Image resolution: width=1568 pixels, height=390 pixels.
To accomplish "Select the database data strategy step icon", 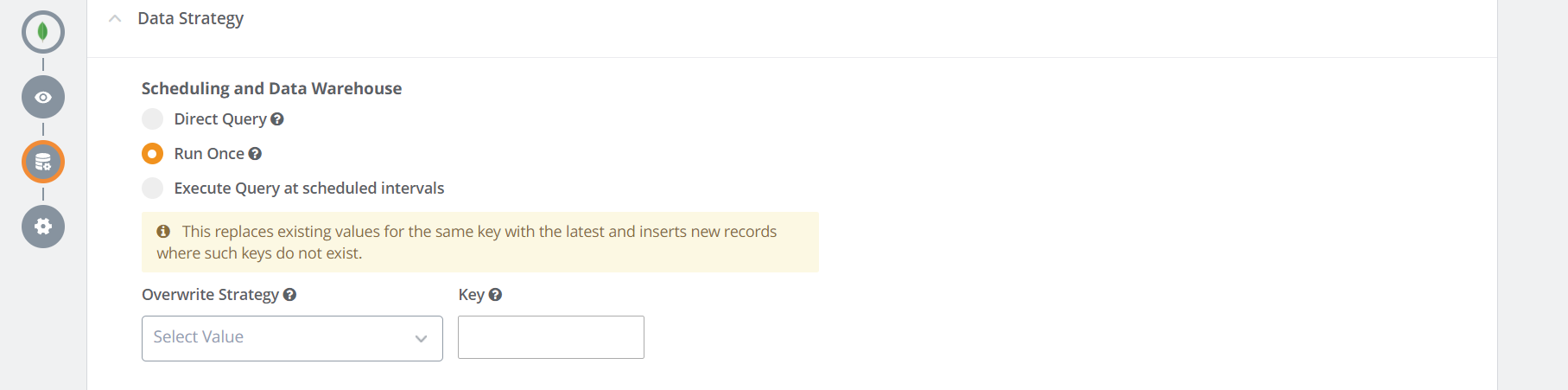I will click(x=43, y=162).
